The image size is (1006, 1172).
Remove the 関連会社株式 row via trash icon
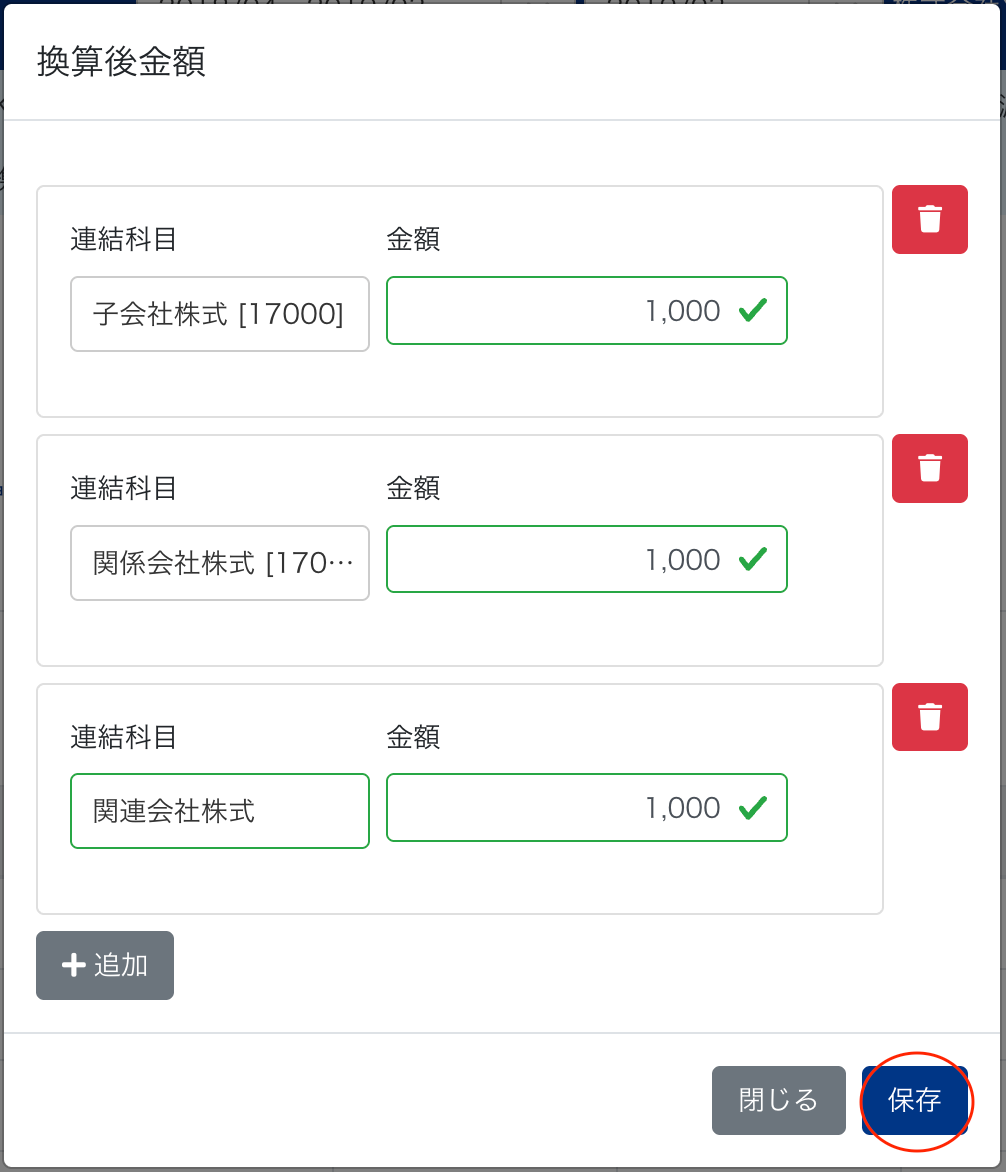(x=929, y=717)
